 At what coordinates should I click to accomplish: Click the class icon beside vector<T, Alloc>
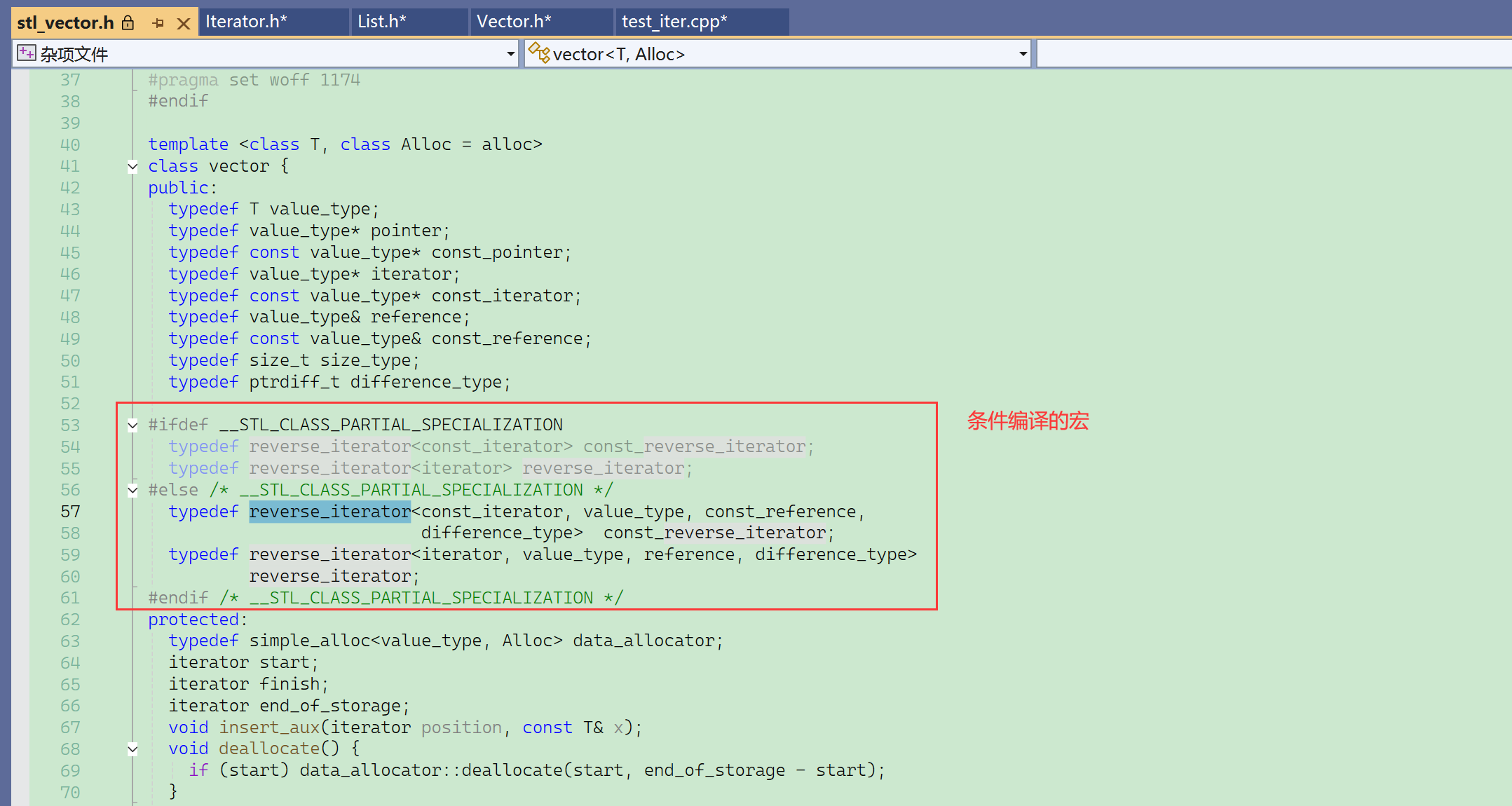538,53
